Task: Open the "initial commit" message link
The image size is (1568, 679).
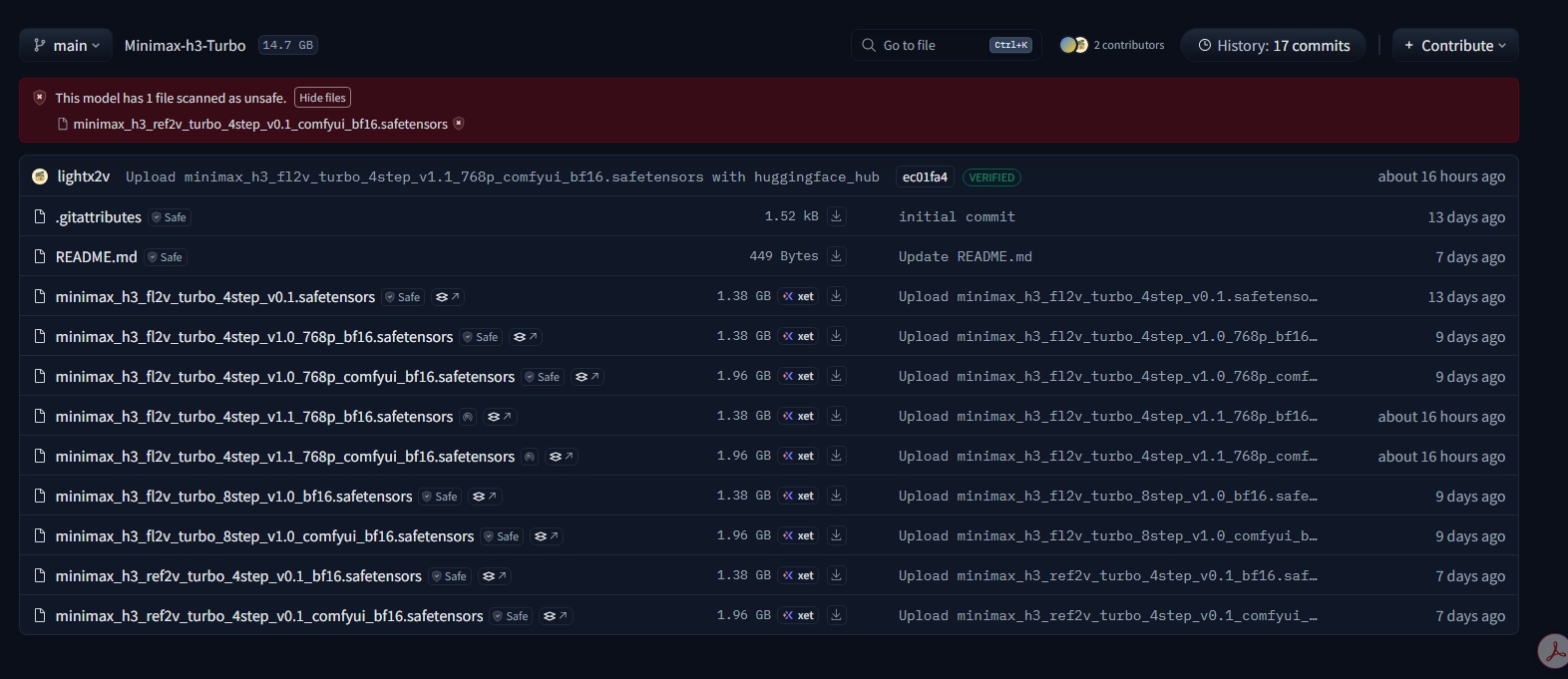Action: [957, 216]
